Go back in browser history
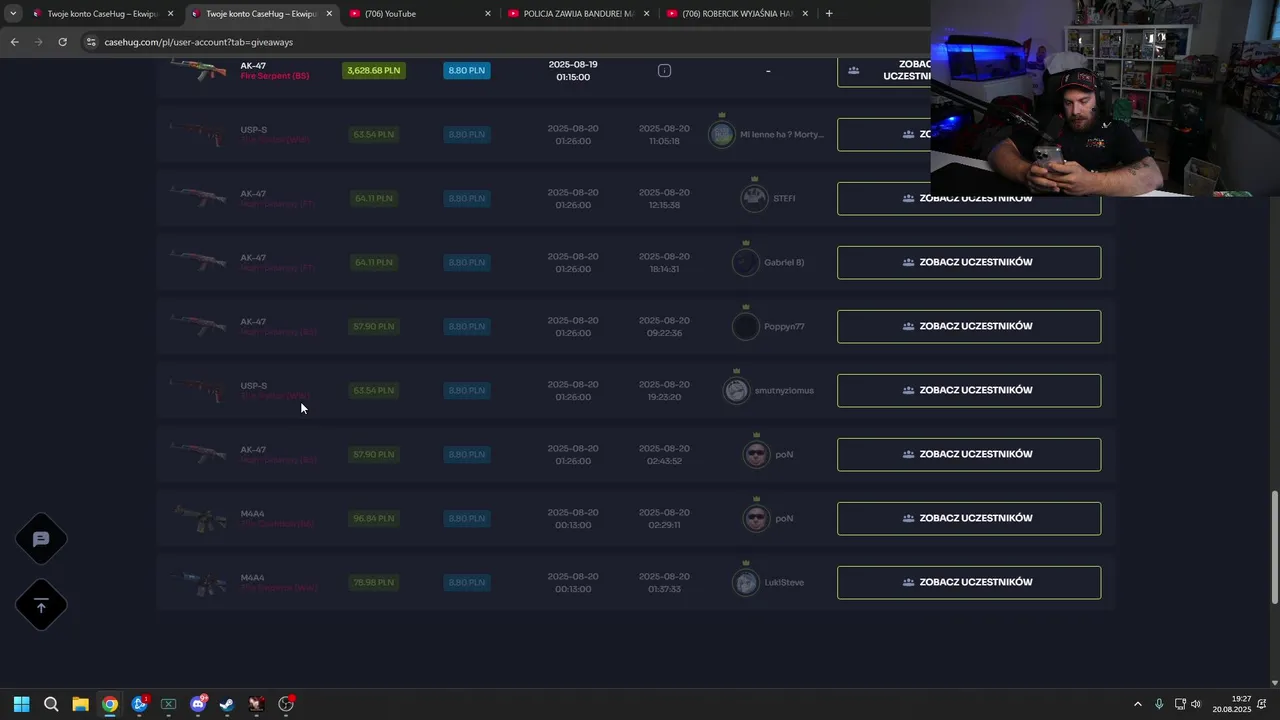The image size is (1280, 720). (x=14, y=42)
